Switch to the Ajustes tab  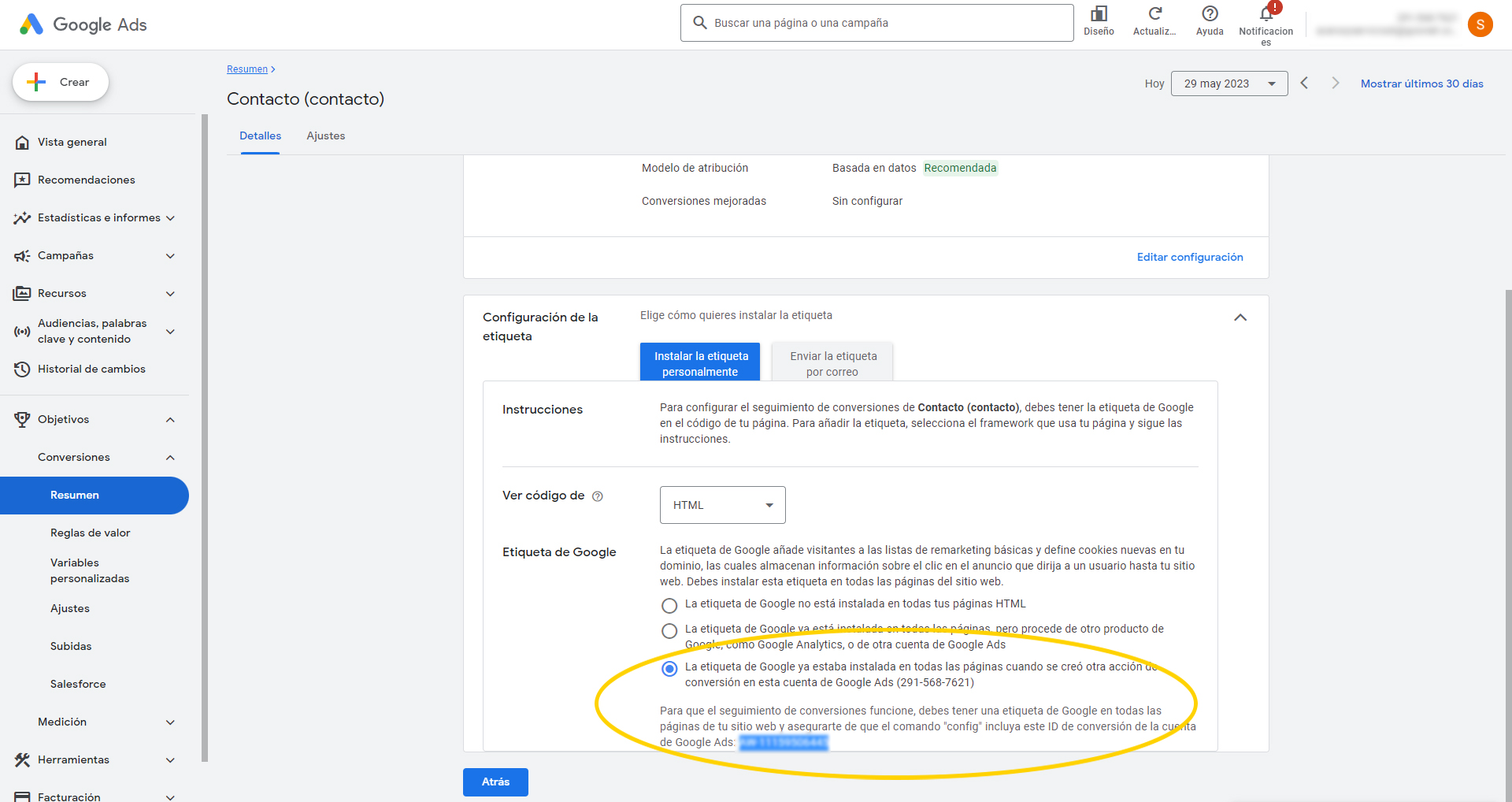point(326,136)
